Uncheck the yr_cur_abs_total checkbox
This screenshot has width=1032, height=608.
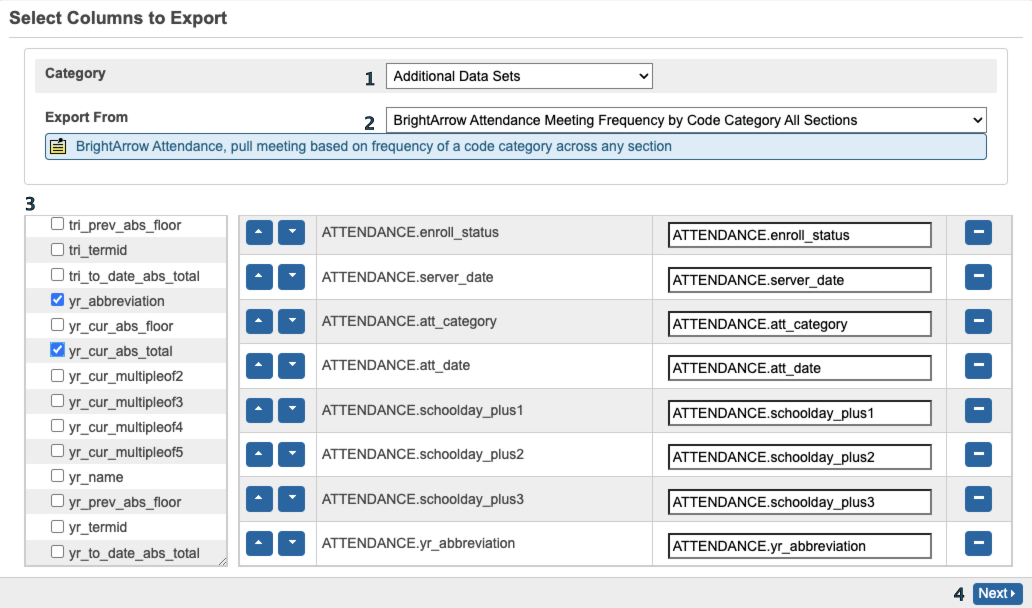(57, 350)
